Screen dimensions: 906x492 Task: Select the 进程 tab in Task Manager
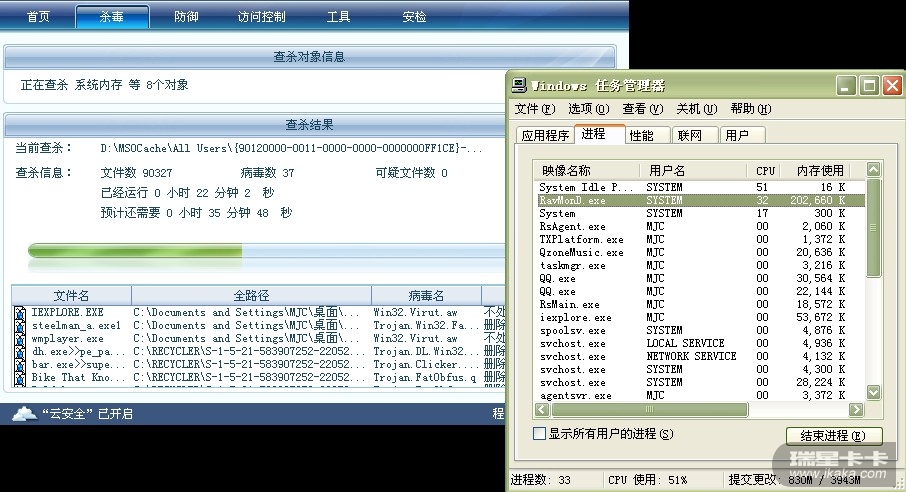pos(599,134)
